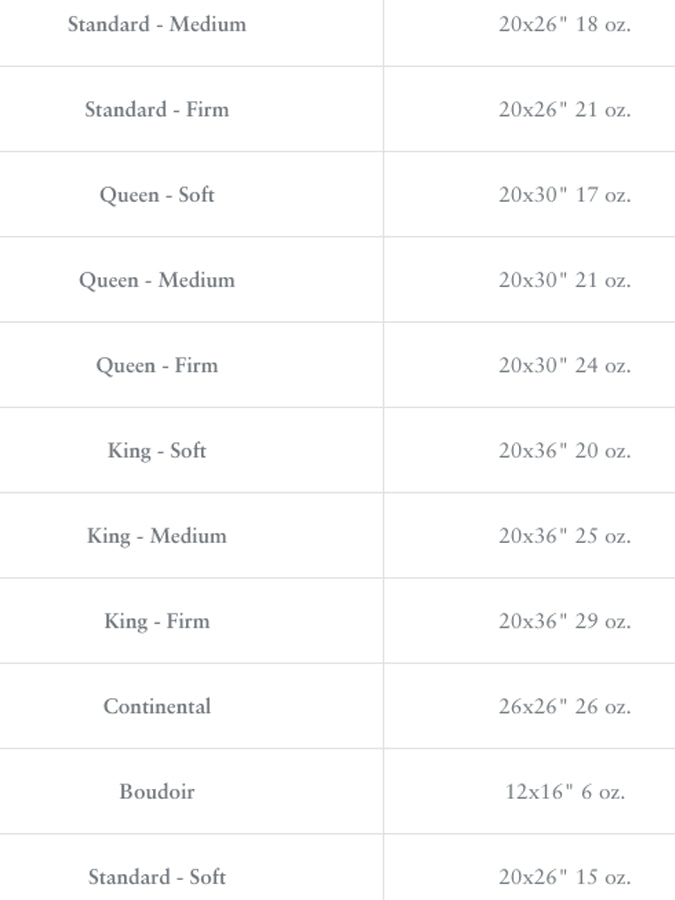Select the 20x26" 21 oz. cell
Viewport: 675px width, 900px height.
click(565, 109)
